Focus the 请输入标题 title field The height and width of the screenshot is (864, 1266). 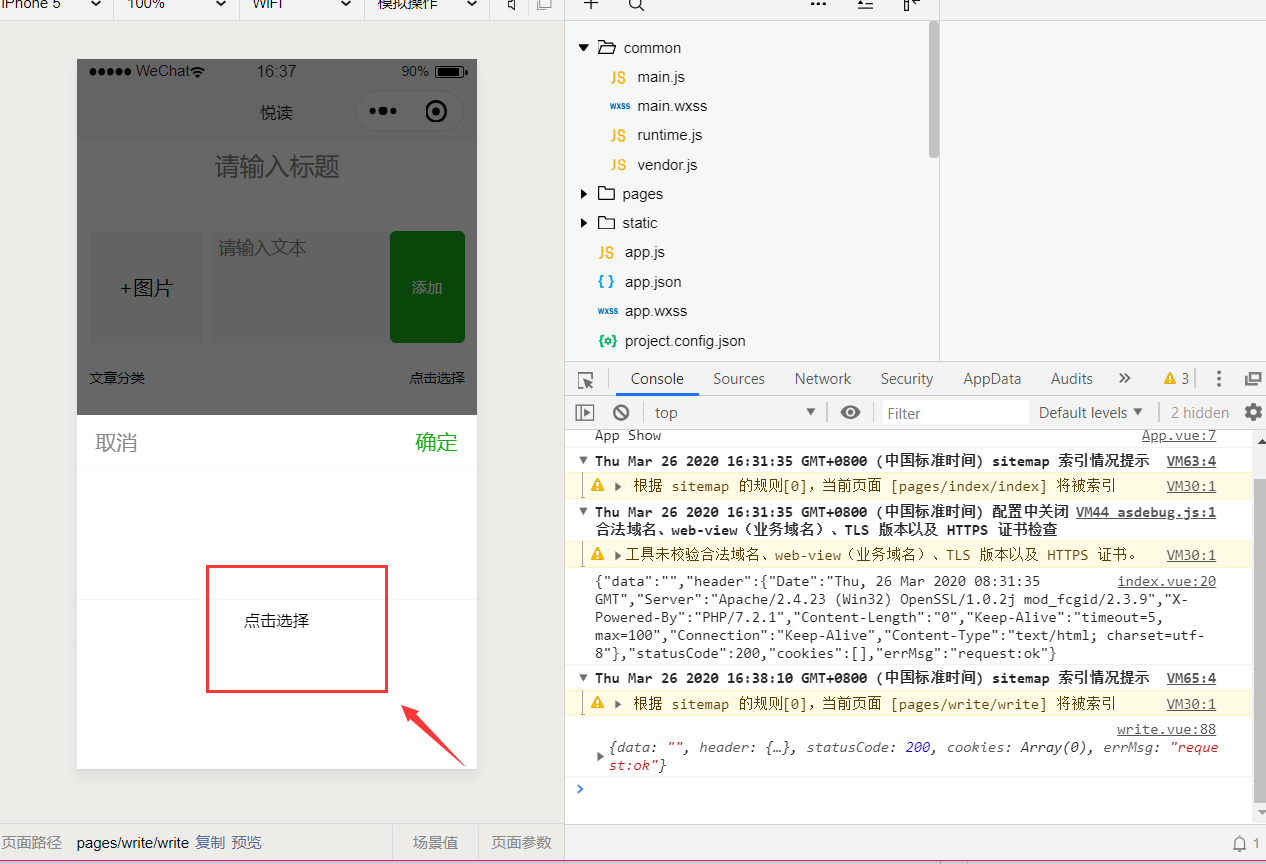point(277,166)
